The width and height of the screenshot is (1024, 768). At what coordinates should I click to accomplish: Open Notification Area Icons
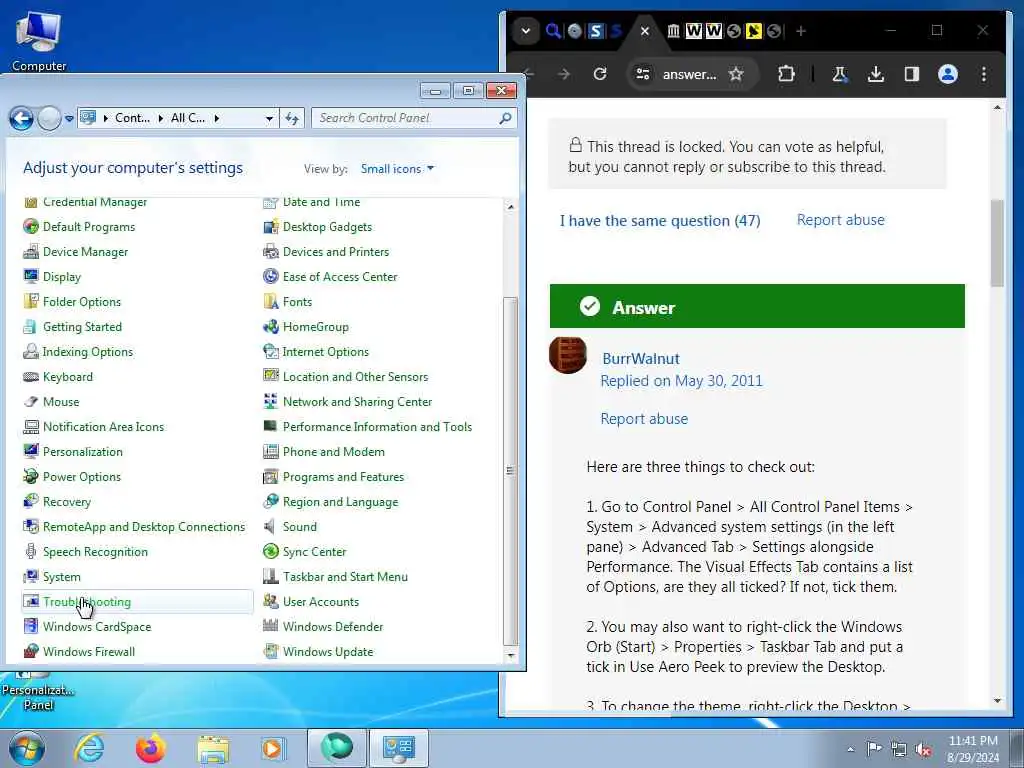pos(103,426)
